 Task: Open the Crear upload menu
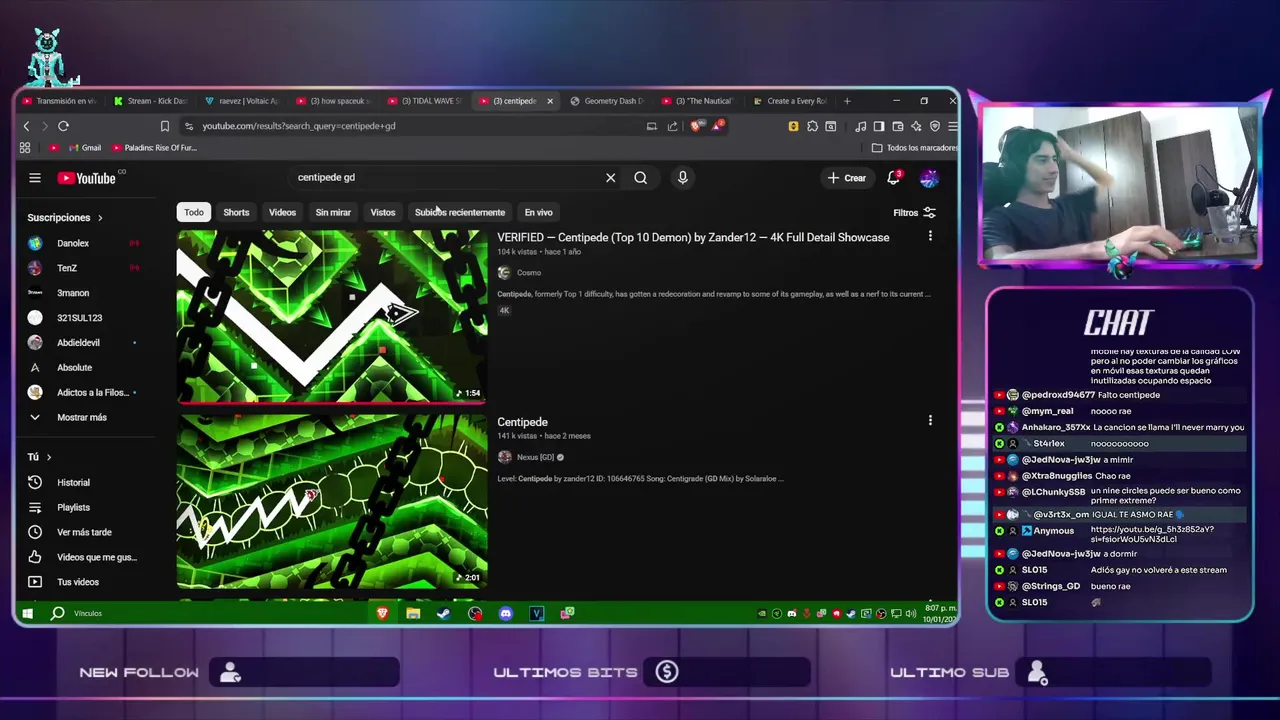point(847,178)
